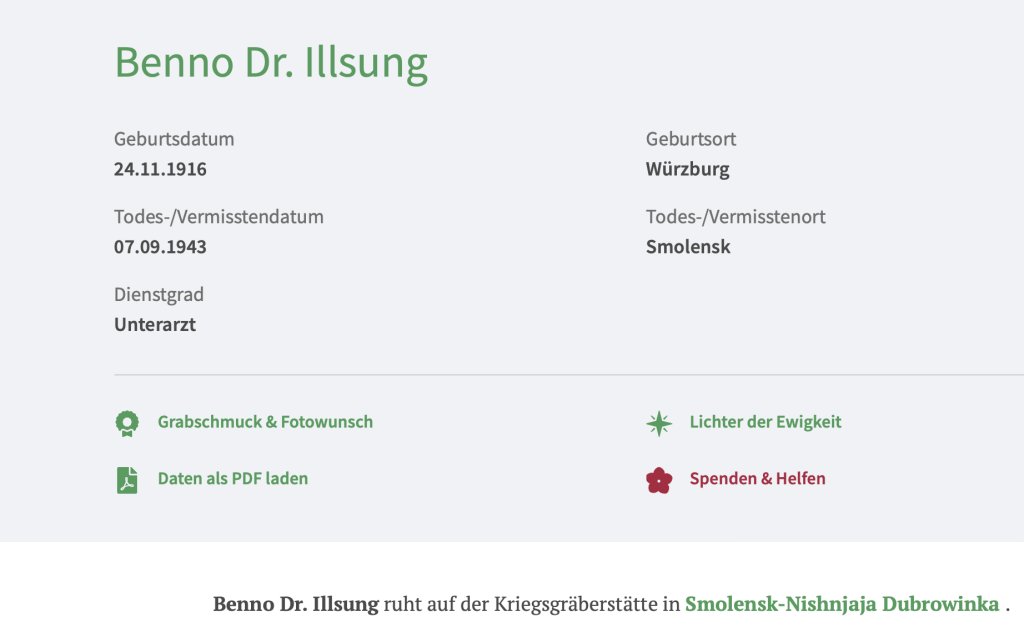
Task: Click the birthplace value Würzburg
Action: click(687, 169)
